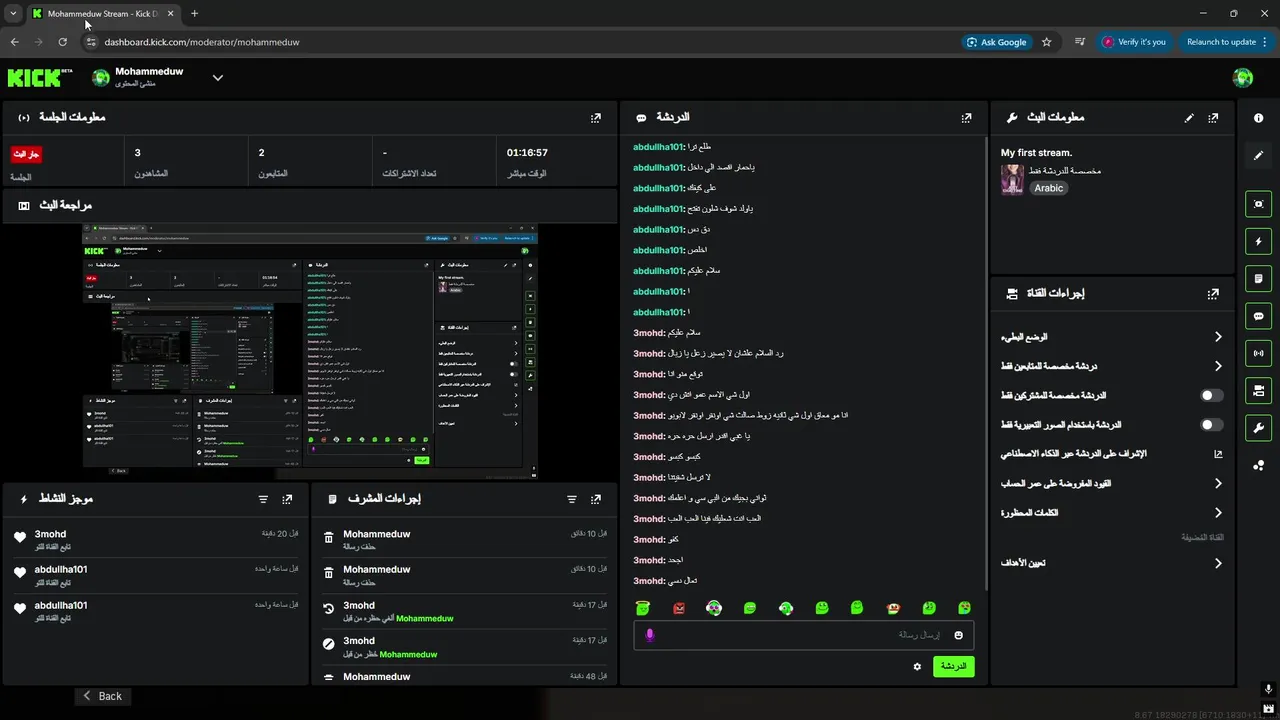Expand the account age restrictions chevron
Screen dimensions: 1280x720
pos(1218,484)
